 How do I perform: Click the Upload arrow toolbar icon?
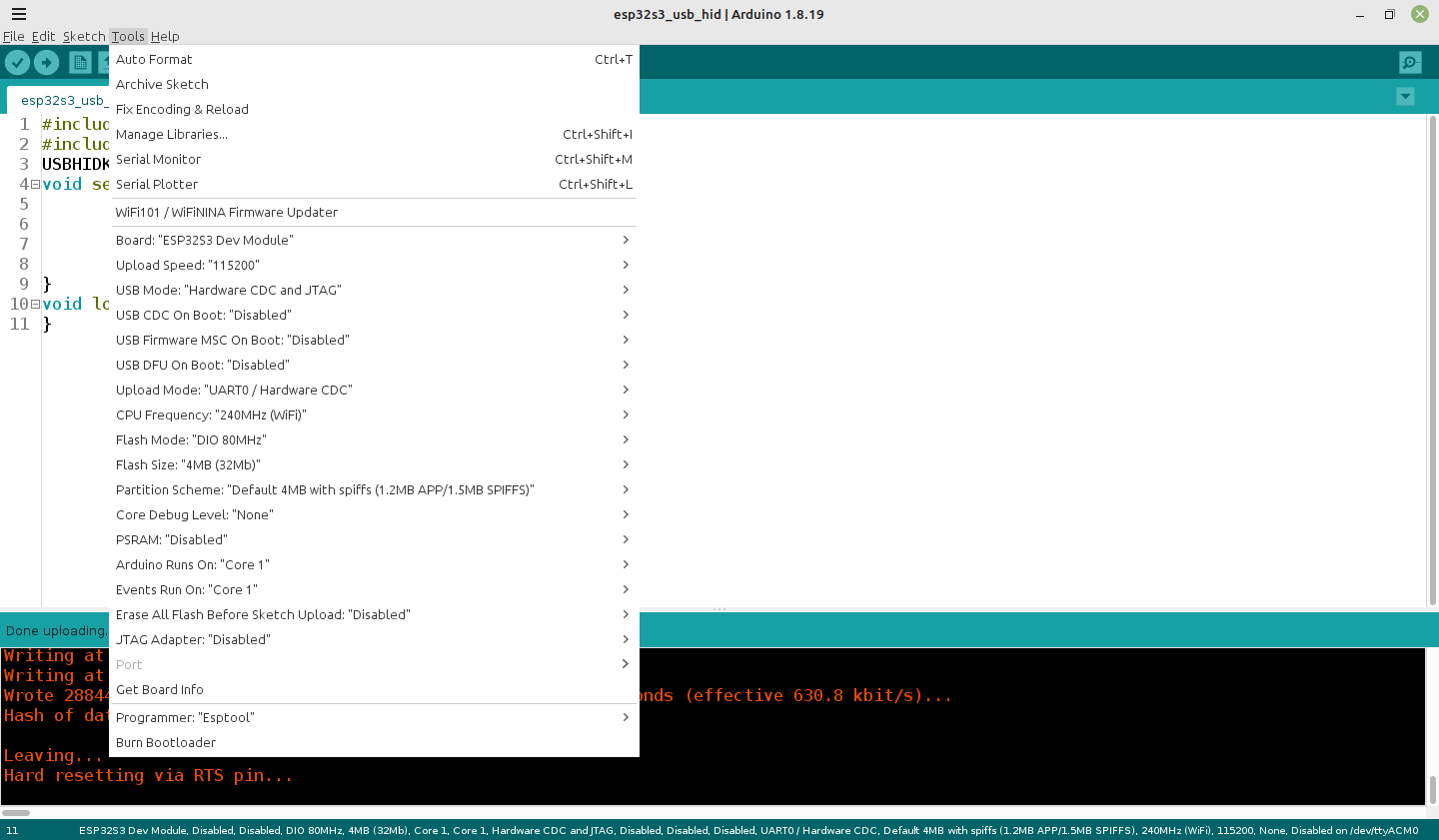(x=47, y=63)
